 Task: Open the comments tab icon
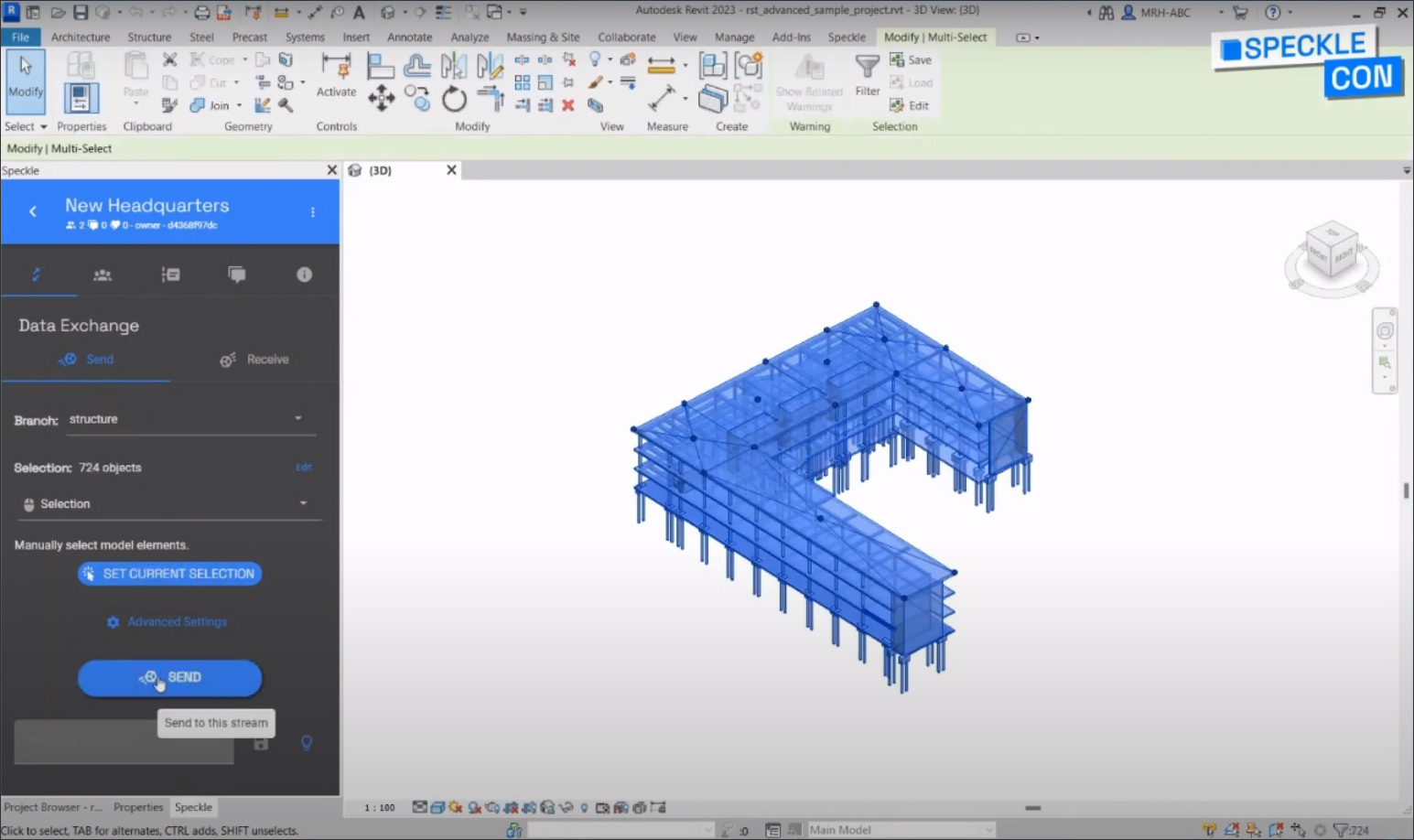tap(237, 275)
